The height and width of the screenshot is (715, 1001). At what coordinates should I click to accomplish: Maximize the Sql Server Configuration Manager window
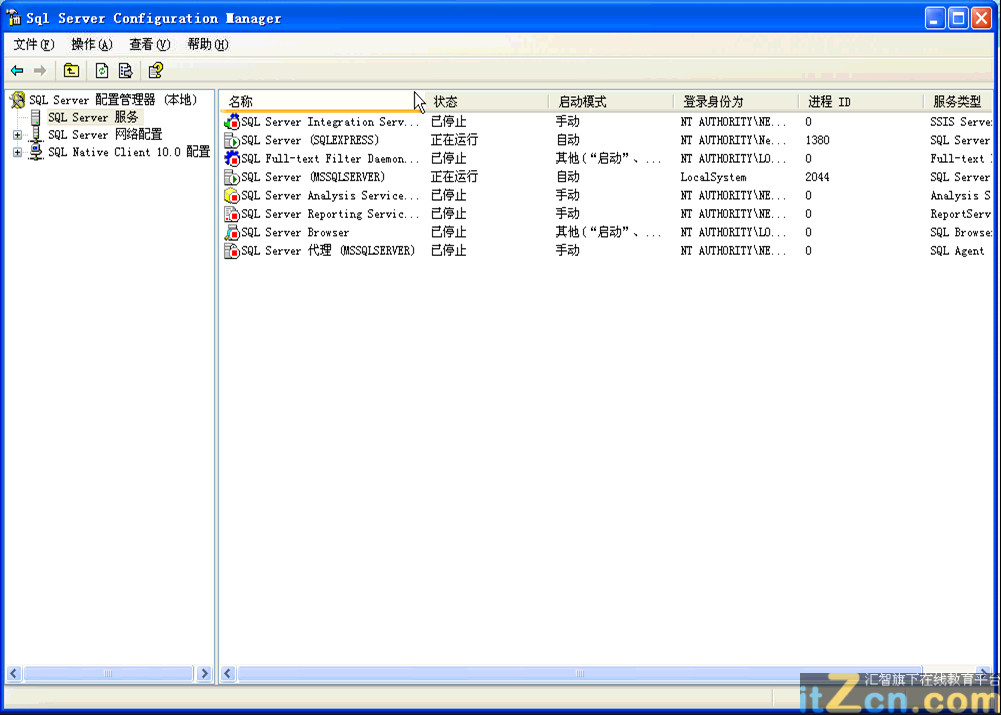click(958, 18)
